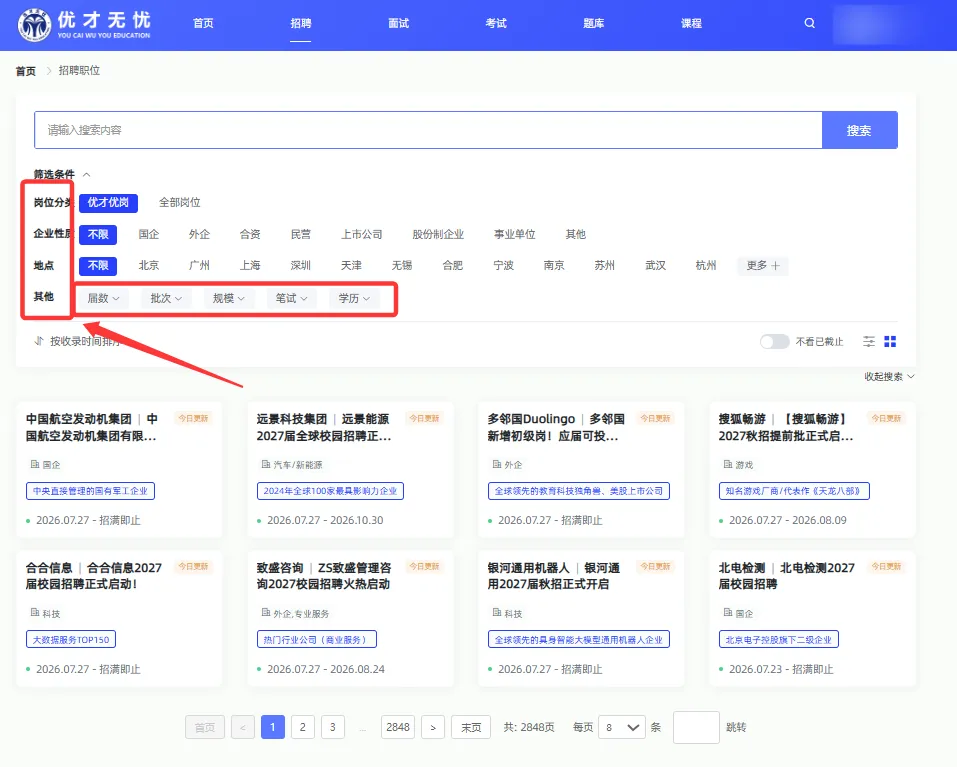Viewport: 957px width, 767px height.
Task: Open the 批次 dropdown
Action: pos(166,298)
